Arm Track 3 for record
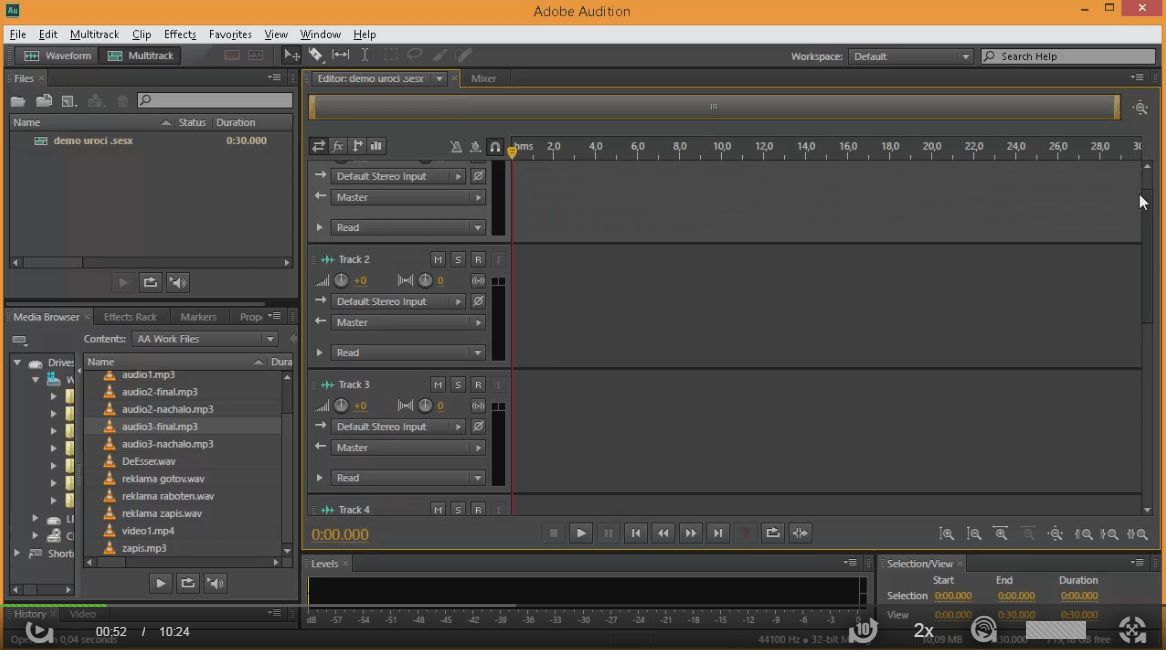Viewport: 1166px width, 650px height. [x=478, y=384]
